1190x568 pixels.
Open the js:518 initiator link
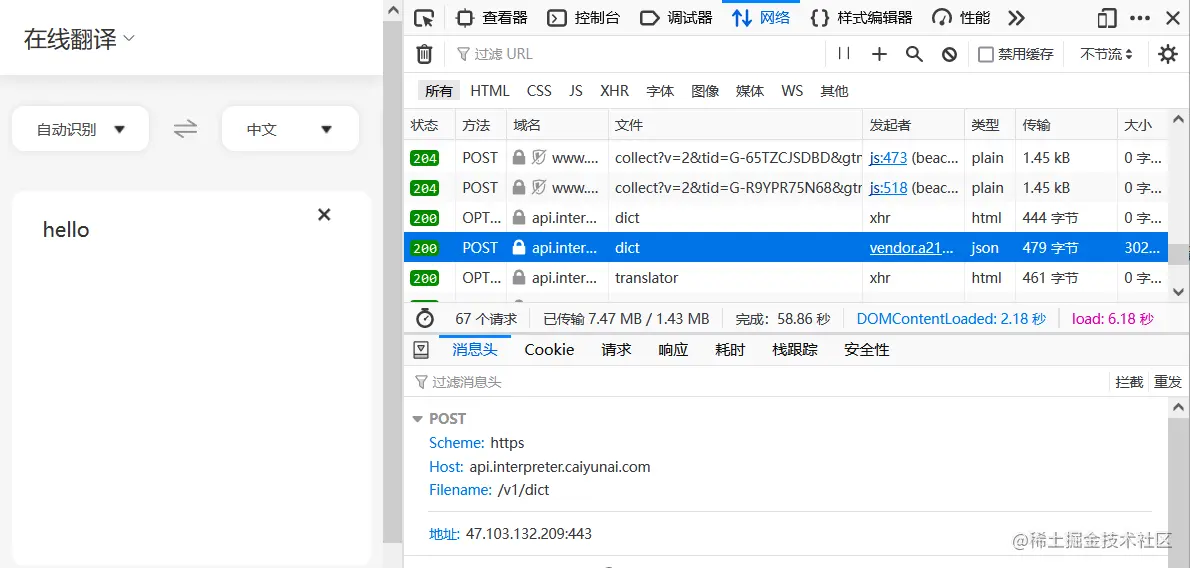[888, 188]
